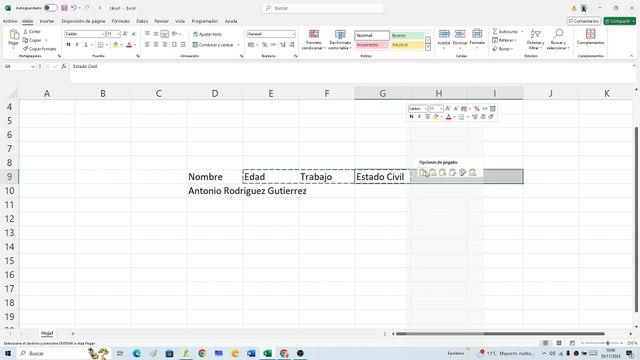Image resolution: width=640 pixels, height=360 pixels.
Task: Collapse the ribbon using the chevron
Action: pos(631,56)
